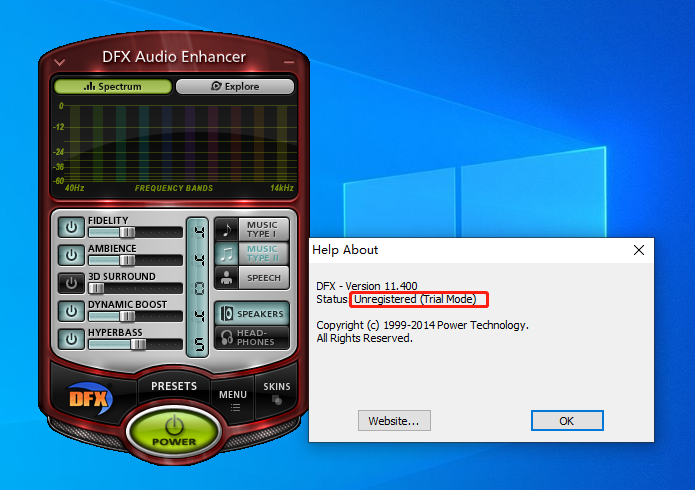Screen dimensions: 695x490
Task: Choose Headphones output mode
Action: [x=252, y=337]
